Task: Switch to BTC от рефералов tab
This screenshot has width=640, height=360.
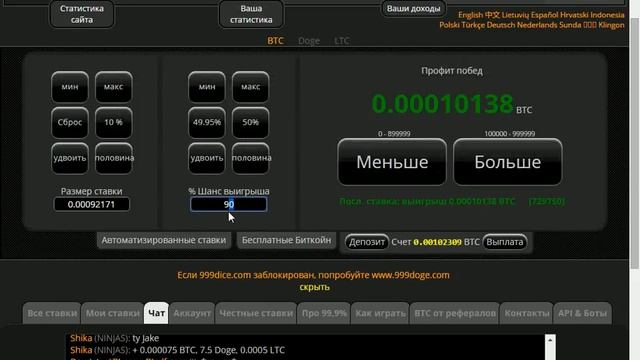Action: click(455, 313)
